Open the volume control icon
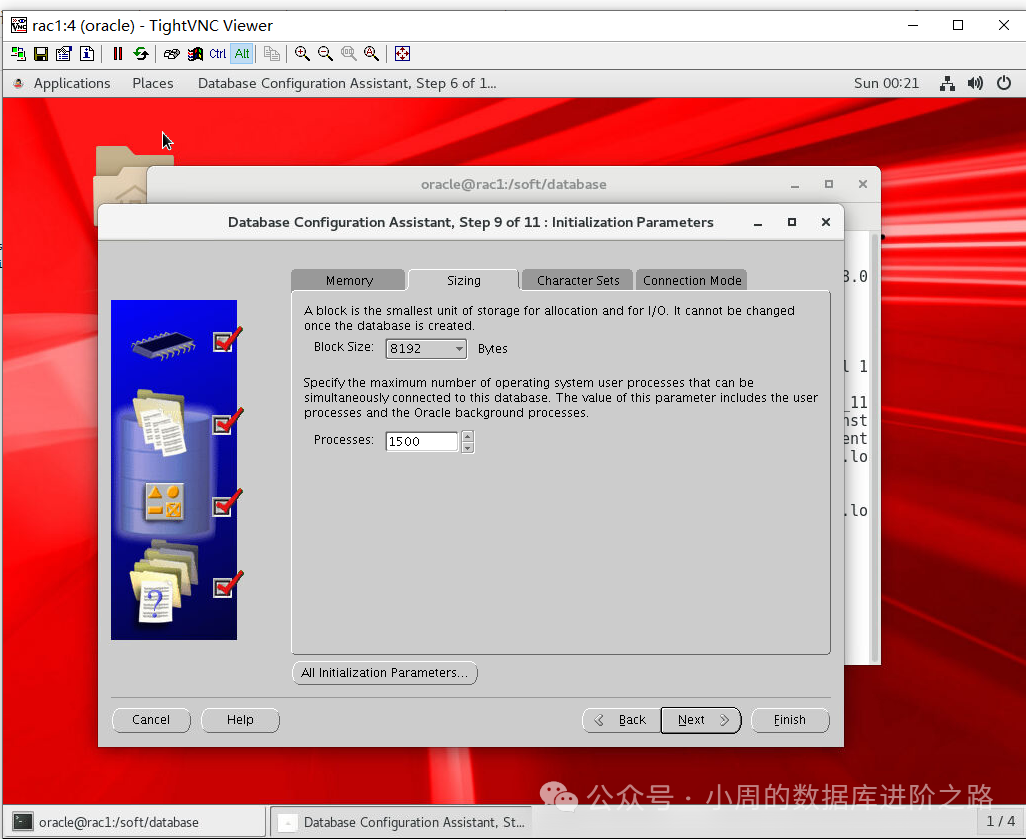 point(975,83)
